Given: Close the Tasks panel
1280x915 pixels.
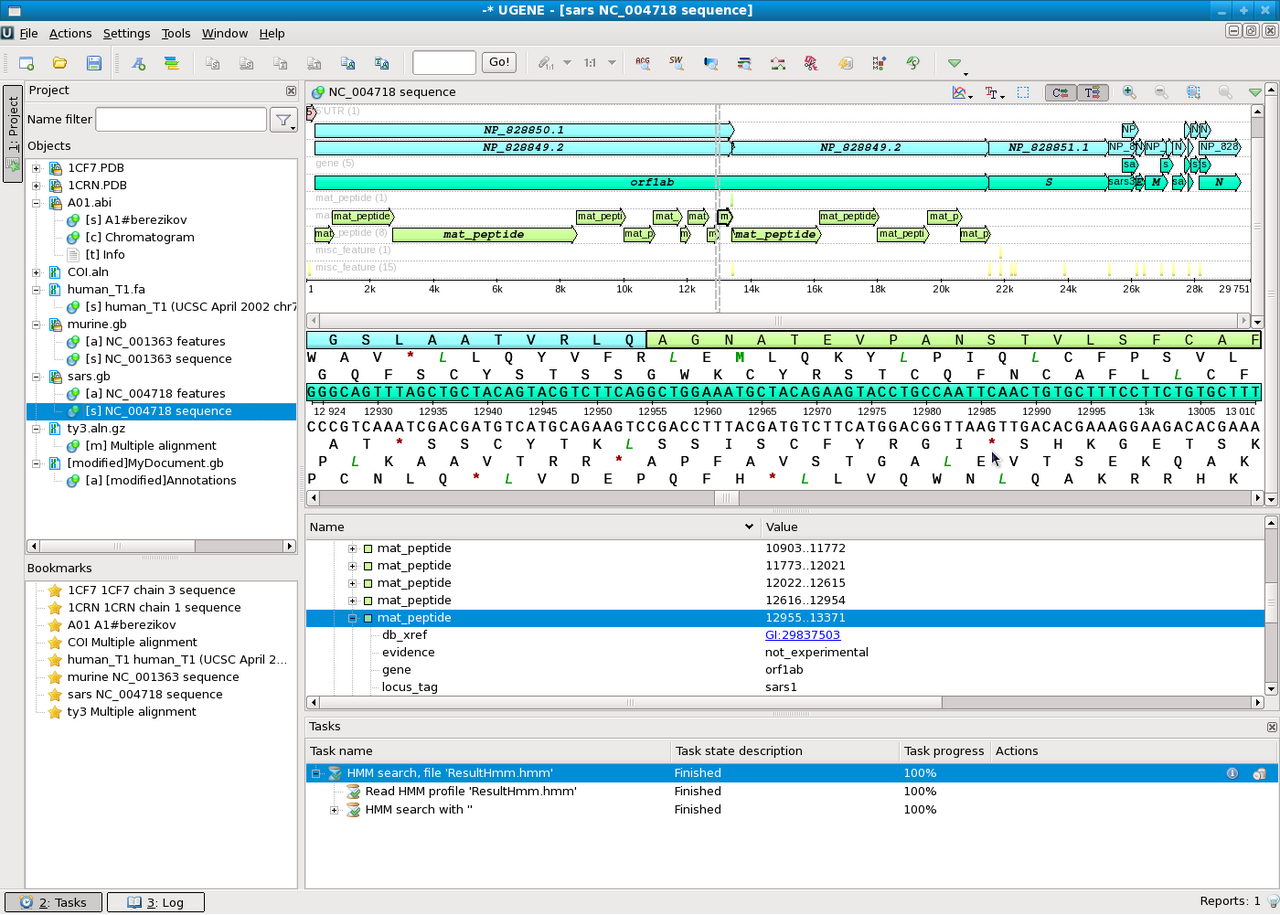Looking at the screenshot, I should (1272, 727).
